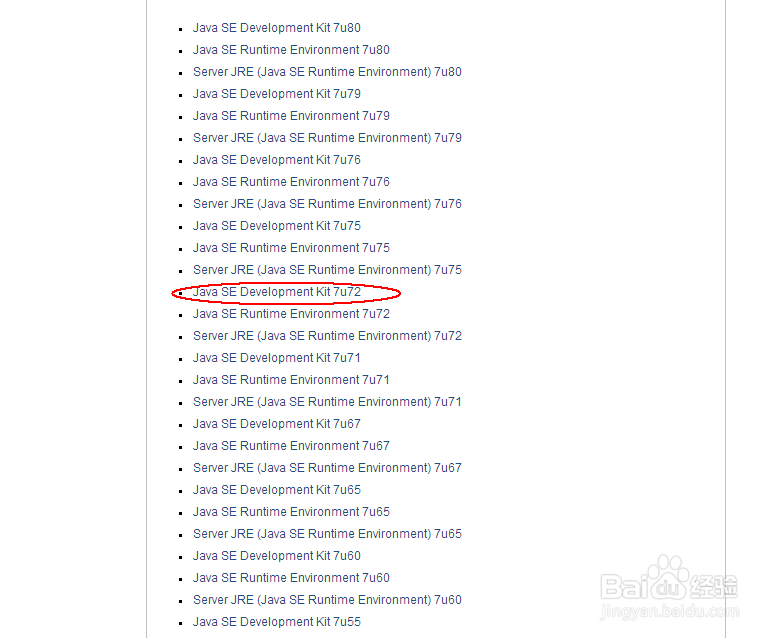The image size is (783, 638).
Task: Open Server JRE 7u67 link
Action: coord(327,468)
